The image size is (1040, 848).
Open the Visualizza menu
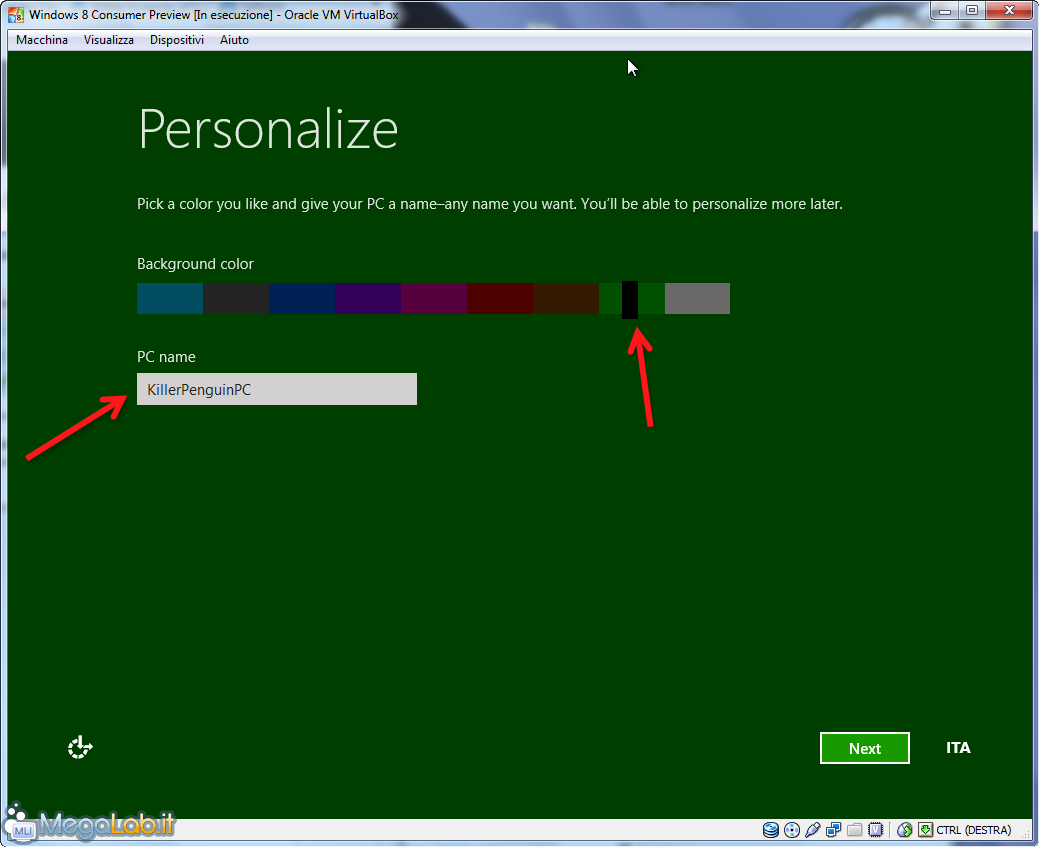[109, 40]
